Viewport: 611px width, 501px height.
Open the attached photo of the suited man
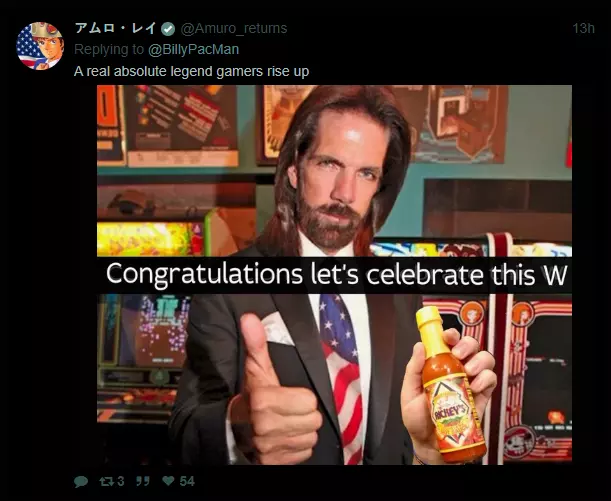pos(334,275)
